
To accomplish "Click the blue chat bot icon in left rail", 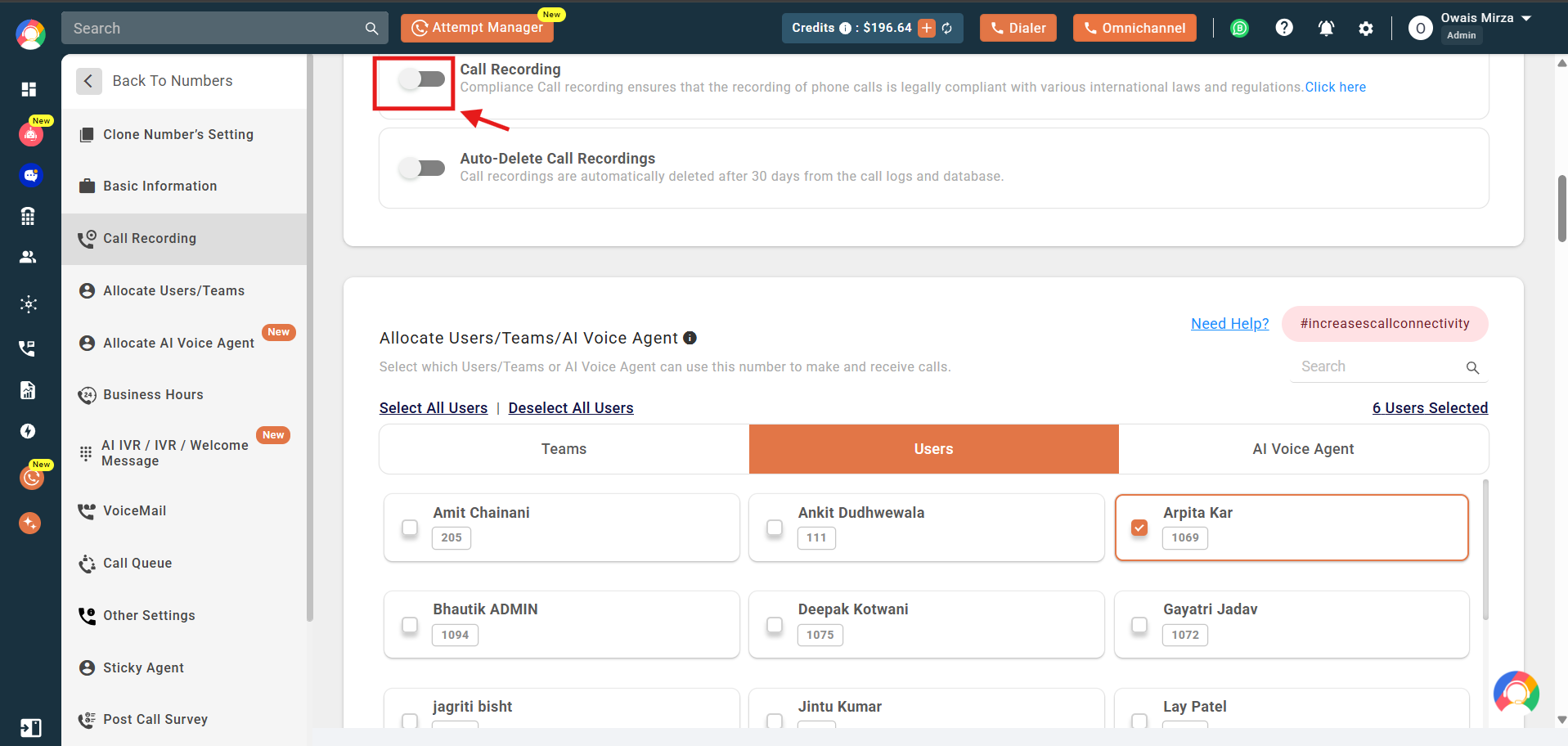I will click(x=31, y=175).
